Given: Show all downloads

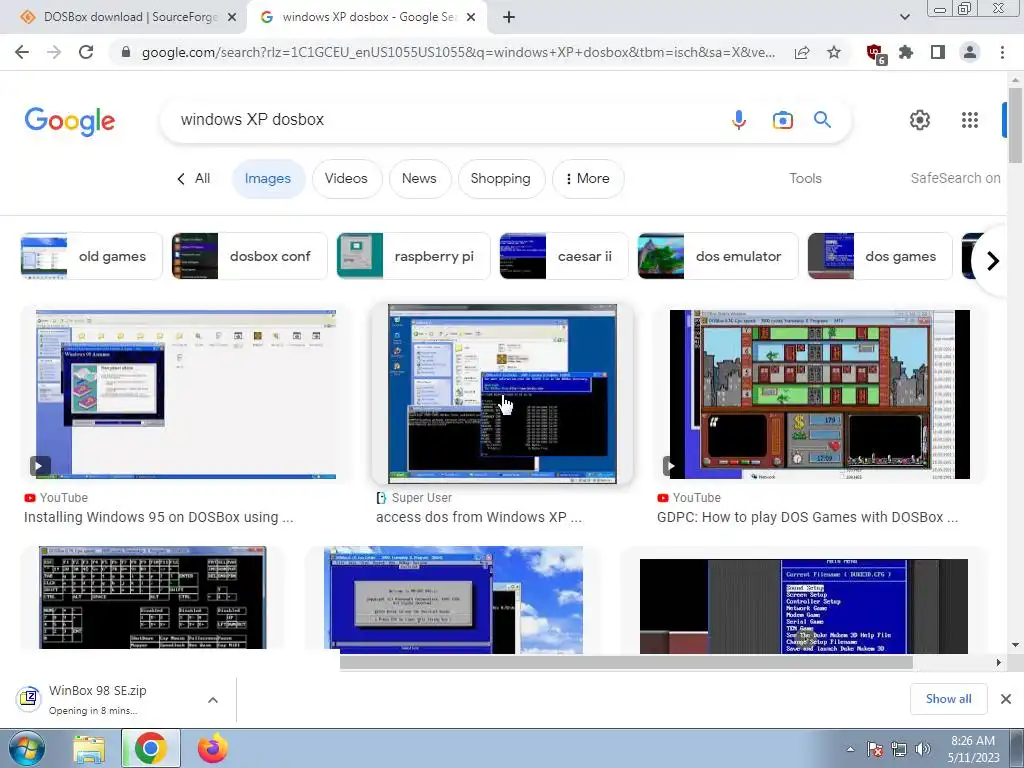Looking at the screenshot, I should pos(948,699).
